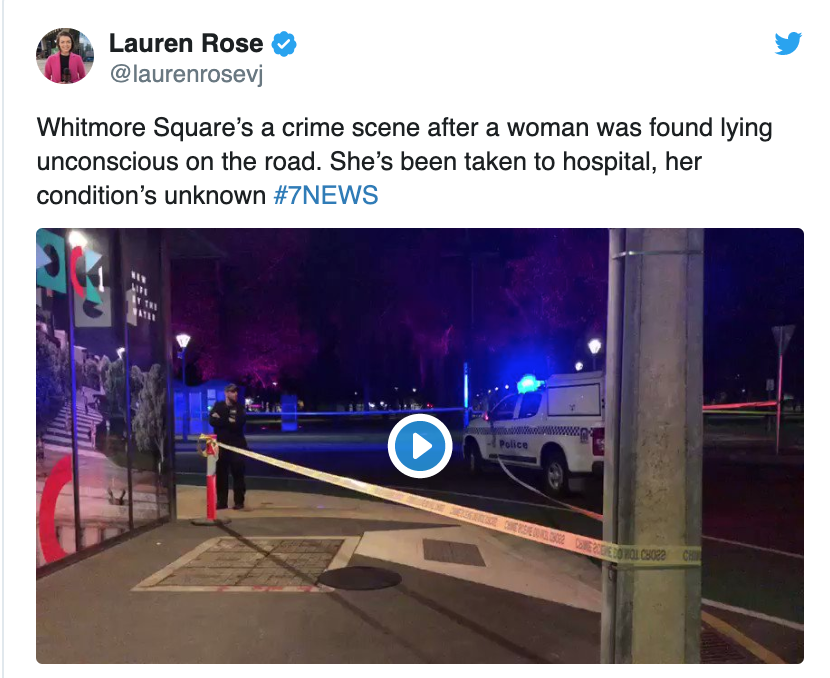Screen dimensions: 830x678
Task: Click the man standing behind the tape
Action: point(230,446)
